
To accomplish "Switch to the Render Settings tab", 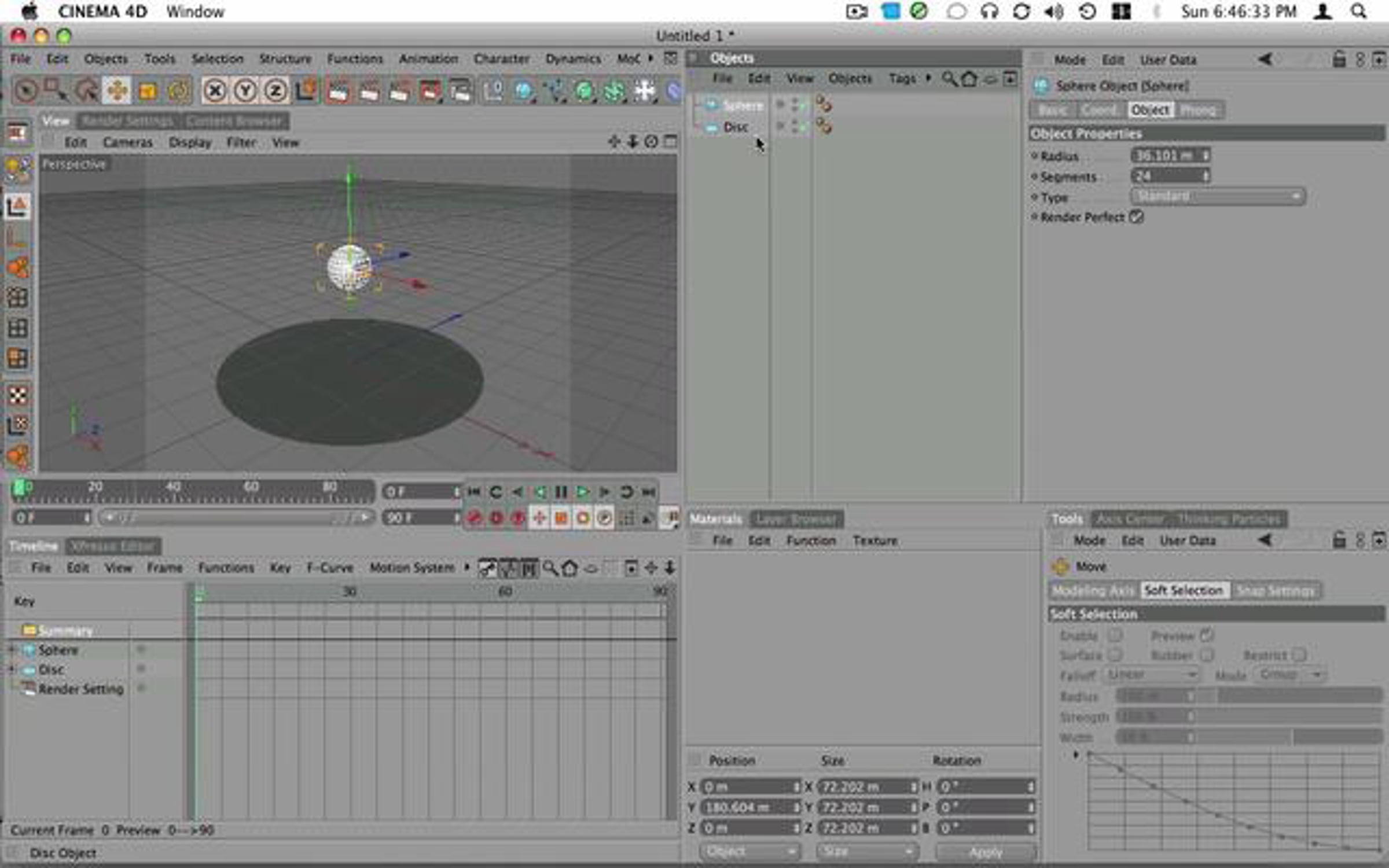I will [x=127, y=121].
